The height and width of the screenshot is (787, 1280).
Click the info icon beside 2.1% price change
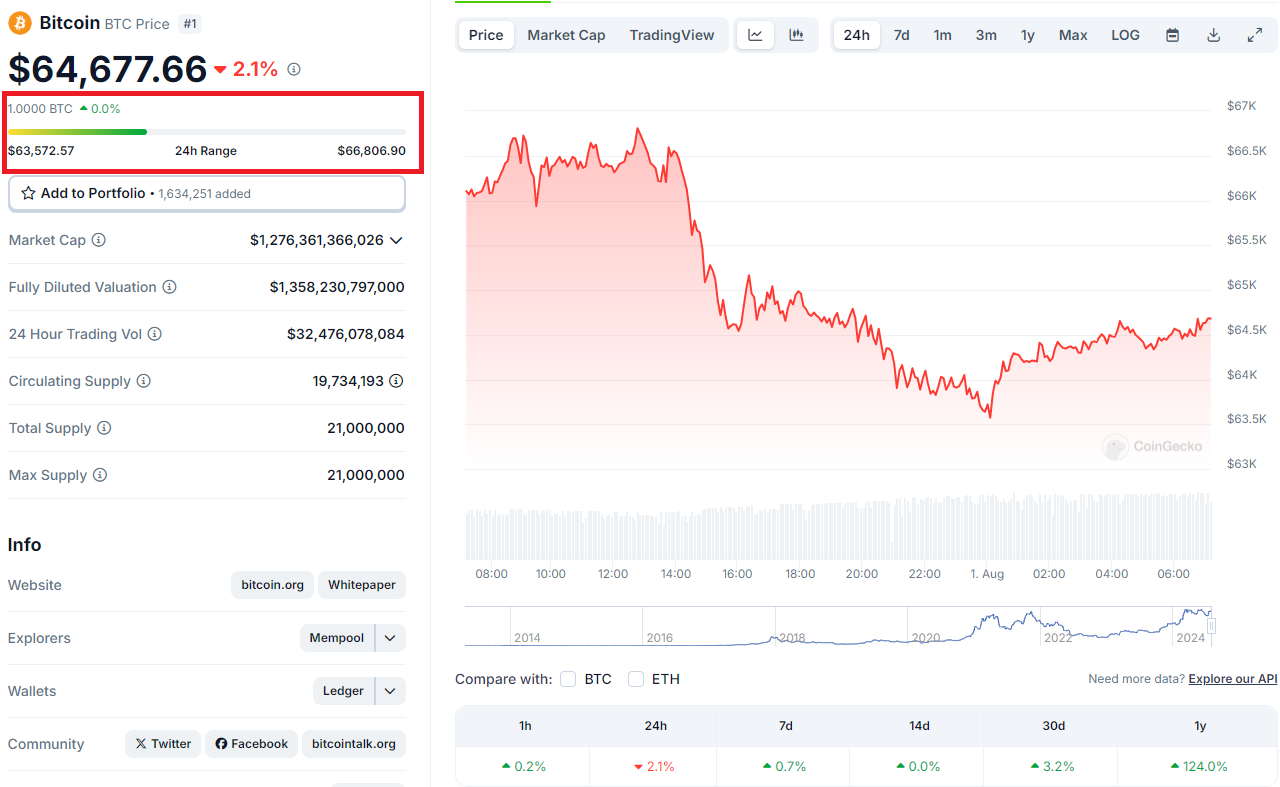click(x=294, y=69)
